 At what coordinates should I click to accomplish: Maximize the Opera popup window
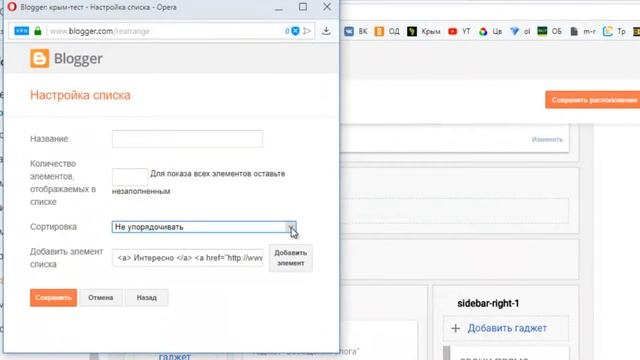pos(303,7)
